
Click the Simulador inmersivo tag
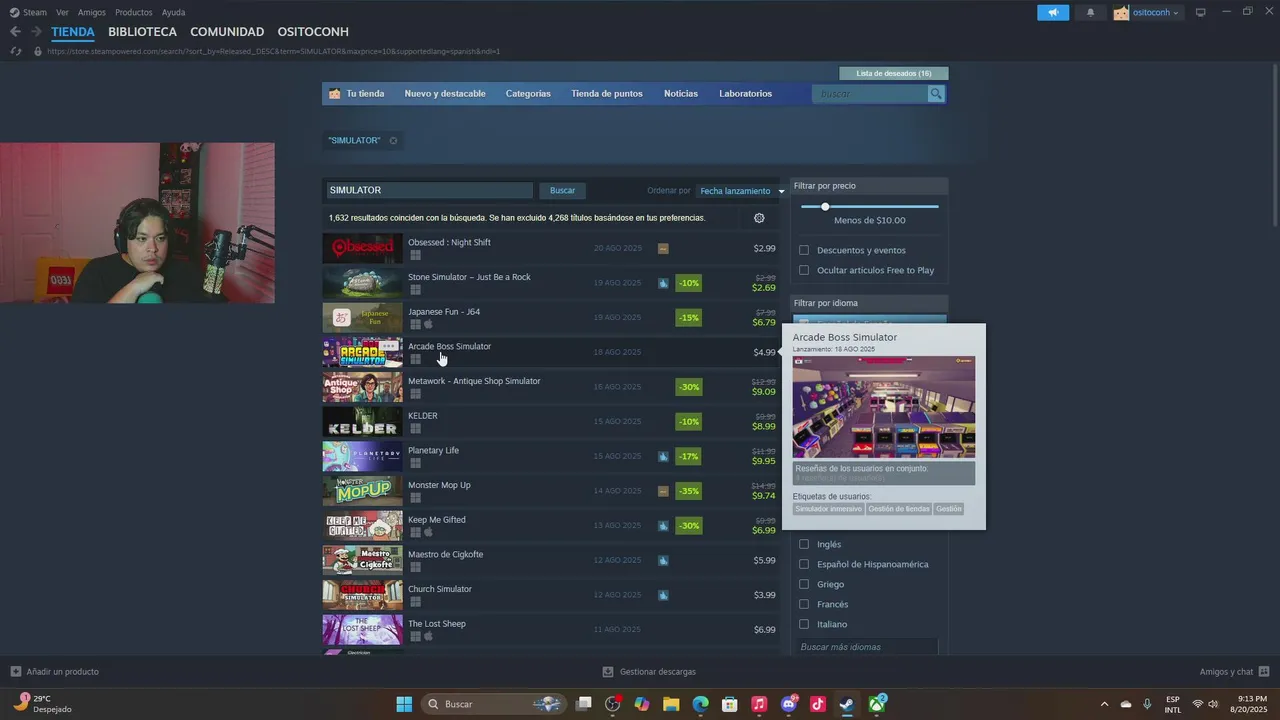[x=829, y=509]
